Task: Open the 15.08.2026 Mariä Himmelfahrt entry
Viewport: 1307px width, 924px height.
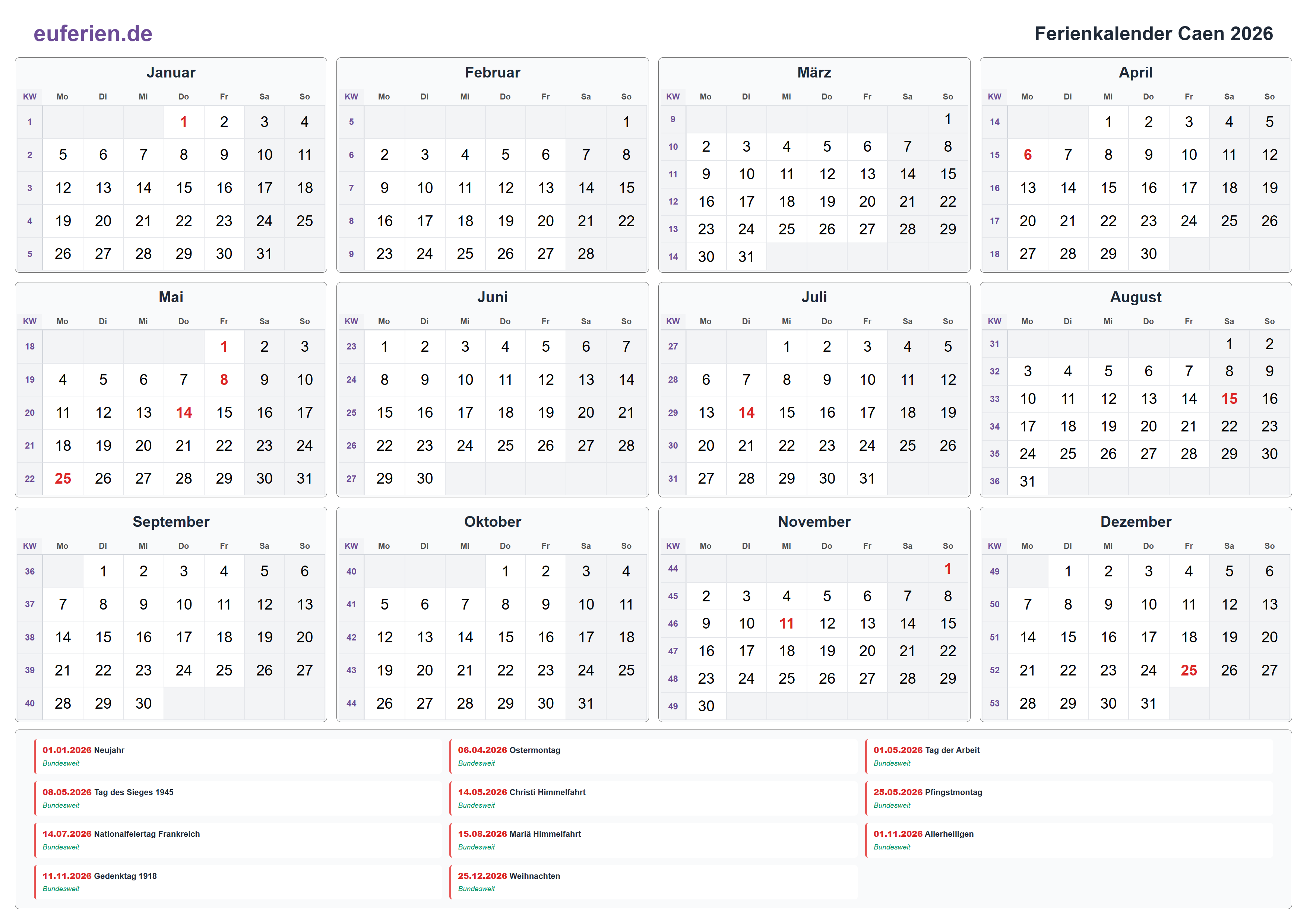Action: [x=653, y=840]
